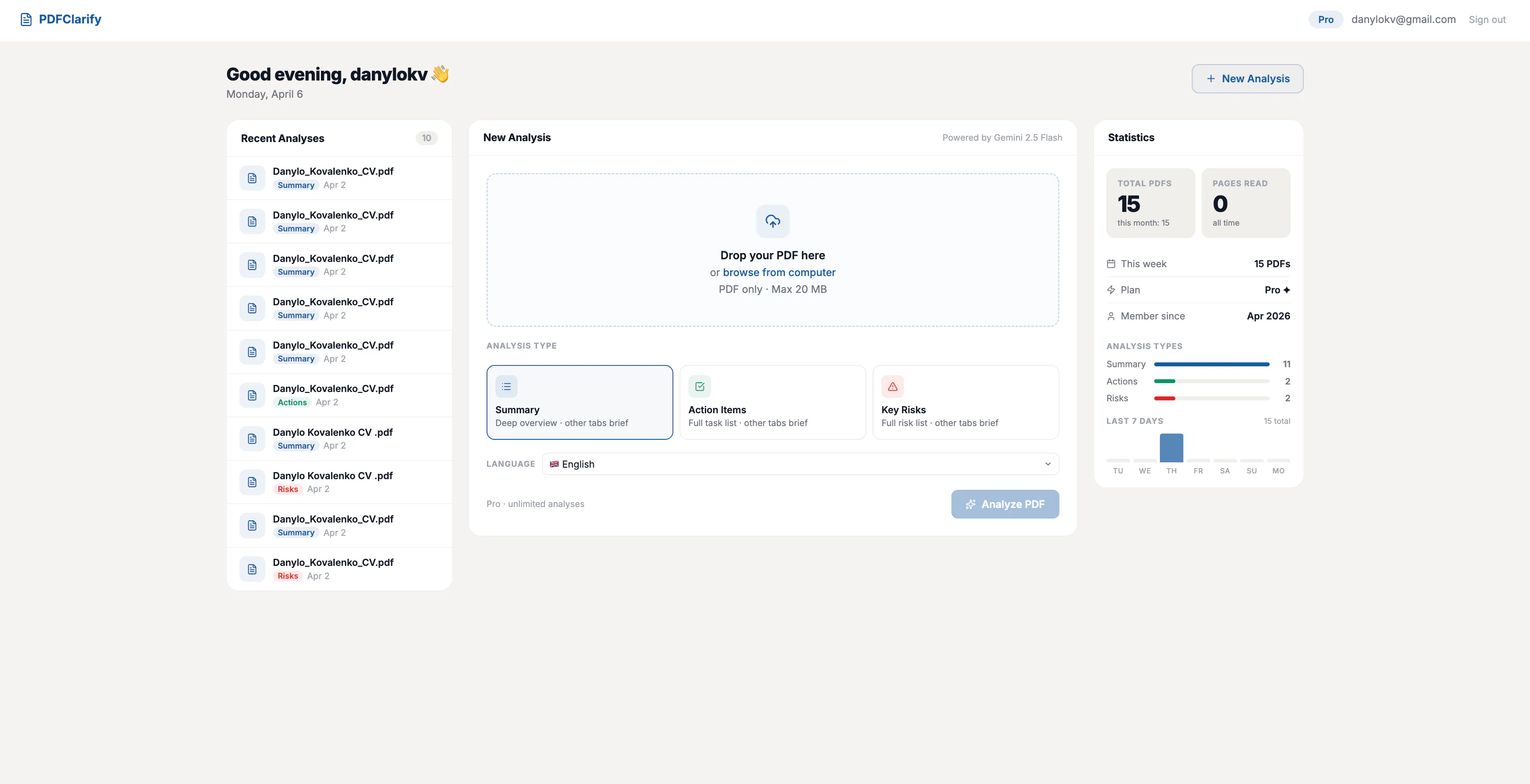Open the Actions-tagged Danylo_Kovalenko_CV.pdf analysis
This screenshot has height=784, width=1530.
pyautogui.click(x=339, y=395)
